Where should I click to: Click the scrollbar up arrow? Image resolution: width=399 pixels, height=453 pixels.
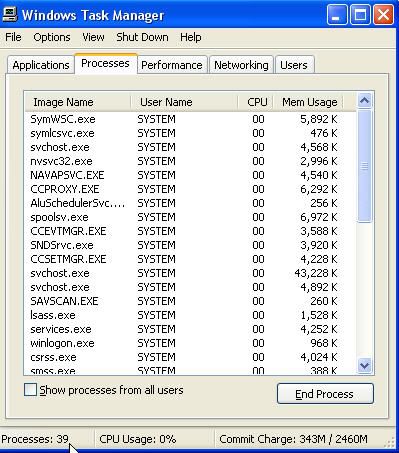[x=364, y=100]
